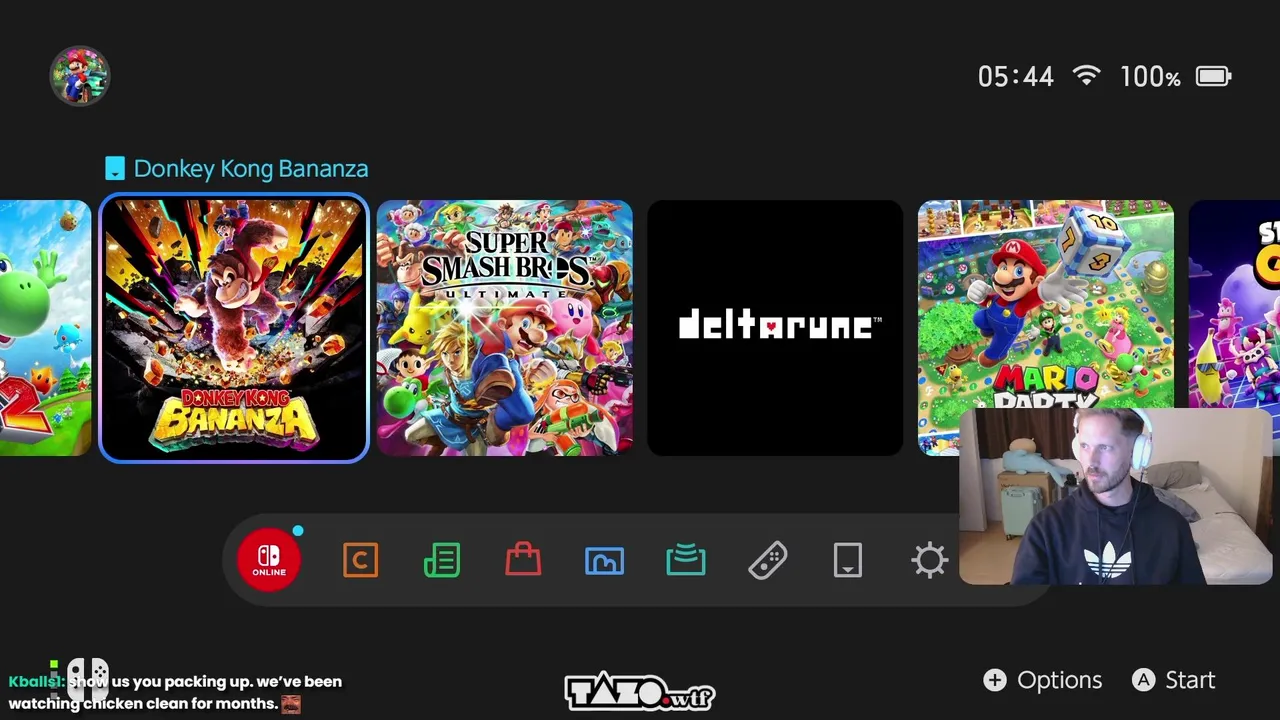Open GameChat from the menu bar
This screenshot has height=720, width=1280.
(x=360, y=560)
